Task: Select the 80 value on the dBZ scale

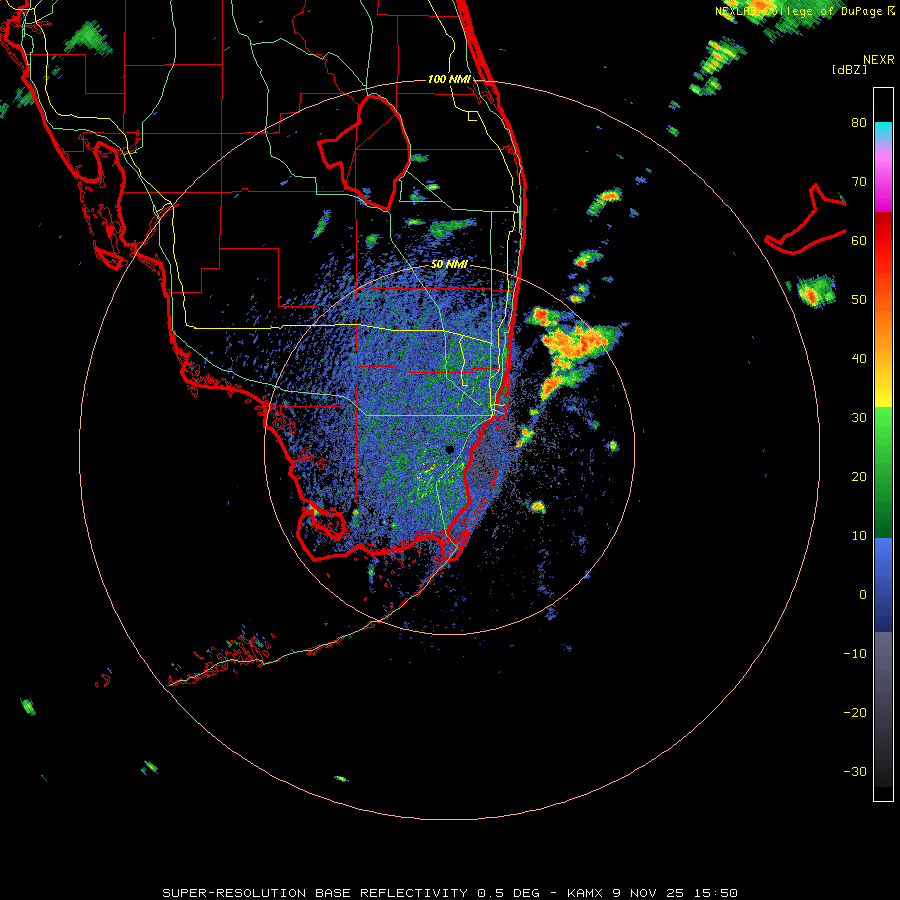Action: [859, 122]
